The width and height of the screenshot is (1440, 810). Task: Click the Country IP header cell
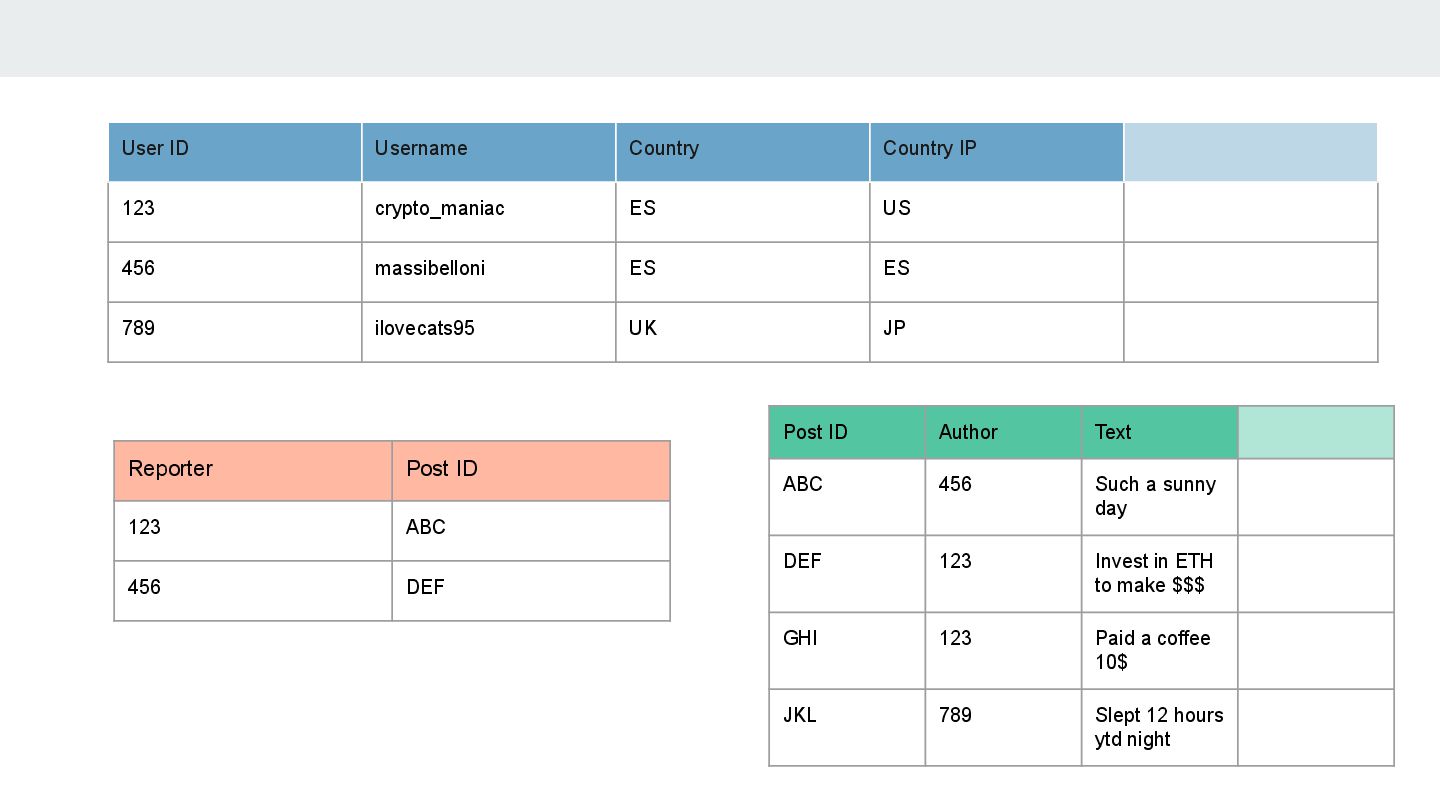tap(997, 152)
